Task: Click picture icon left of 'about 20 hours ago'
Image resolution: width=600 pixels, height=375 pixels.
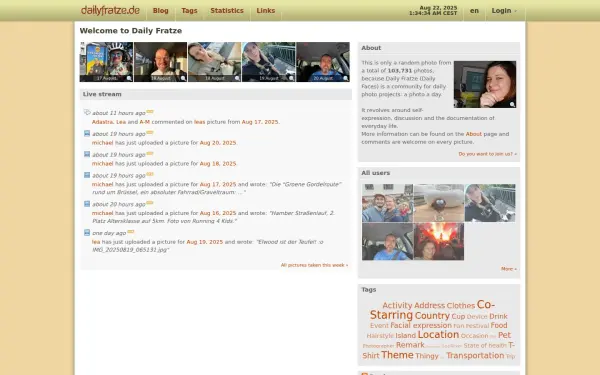Action: coord(87,204)
